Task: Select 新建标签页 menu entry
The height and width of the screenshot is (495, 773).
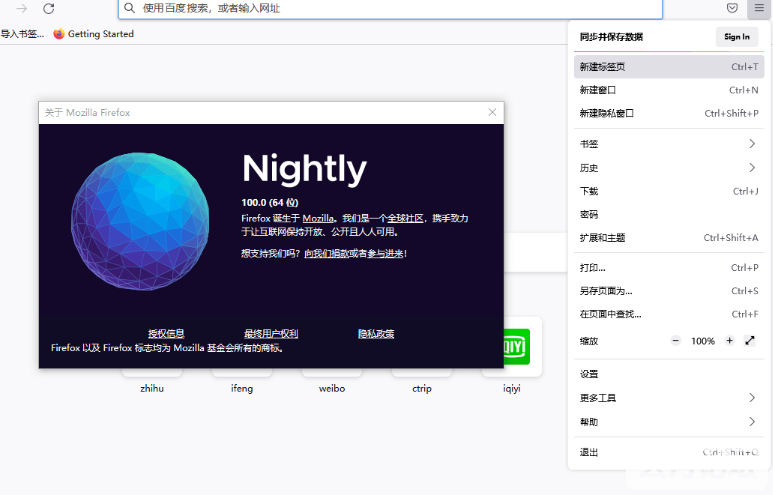Action: pos(669,67)
